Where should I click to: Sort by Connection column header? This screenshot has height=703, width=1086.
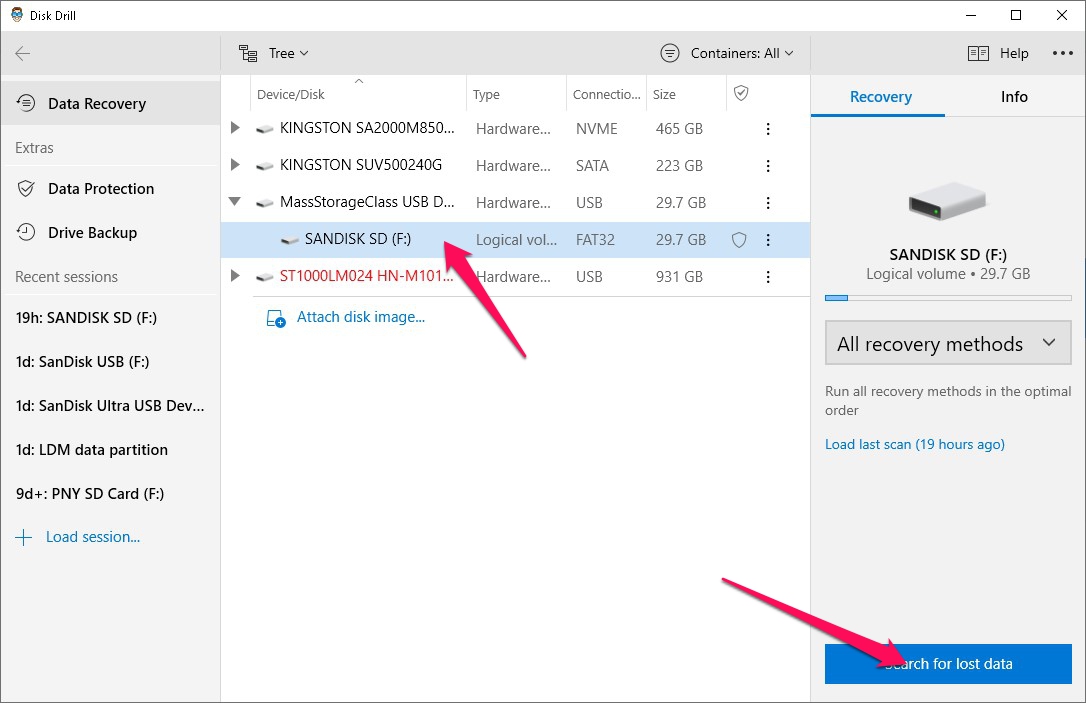pos(607,94)
